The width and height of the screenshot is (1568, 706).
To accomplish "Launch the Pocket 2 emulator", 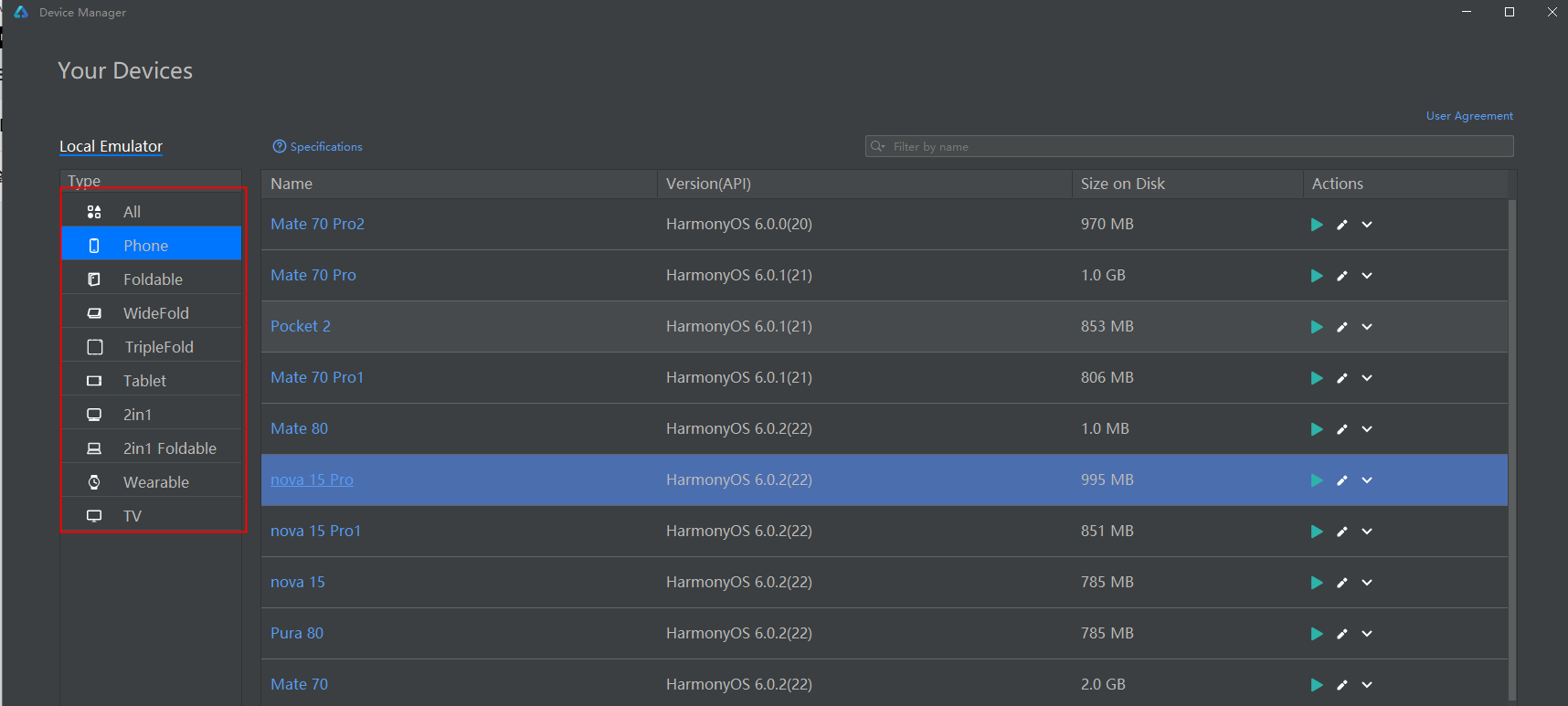I will 1317,327.
